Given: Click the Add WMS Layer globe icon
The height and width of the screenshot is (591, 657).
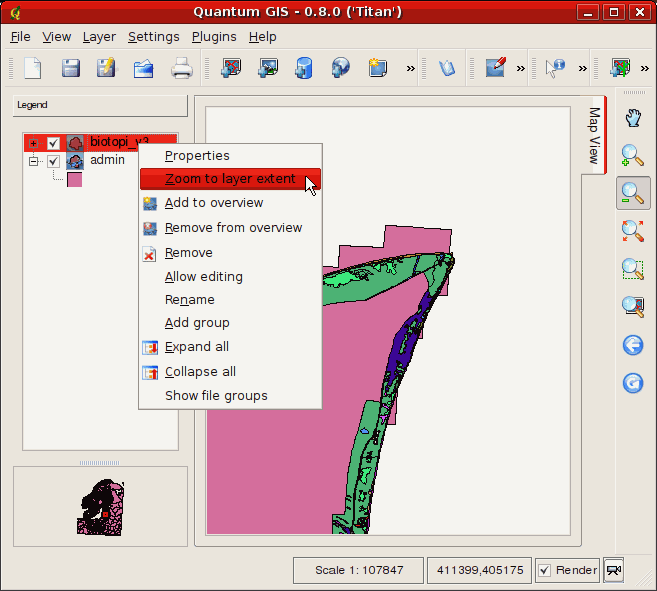Looking at the screenshot, I should tap(341, 68).
